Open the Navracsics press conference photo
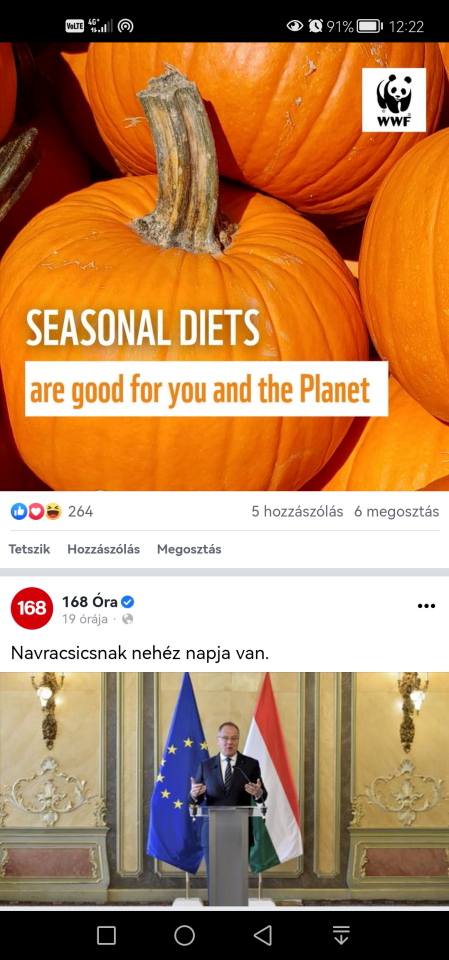Screen dimensions: 449x960 tap(224, 790)
